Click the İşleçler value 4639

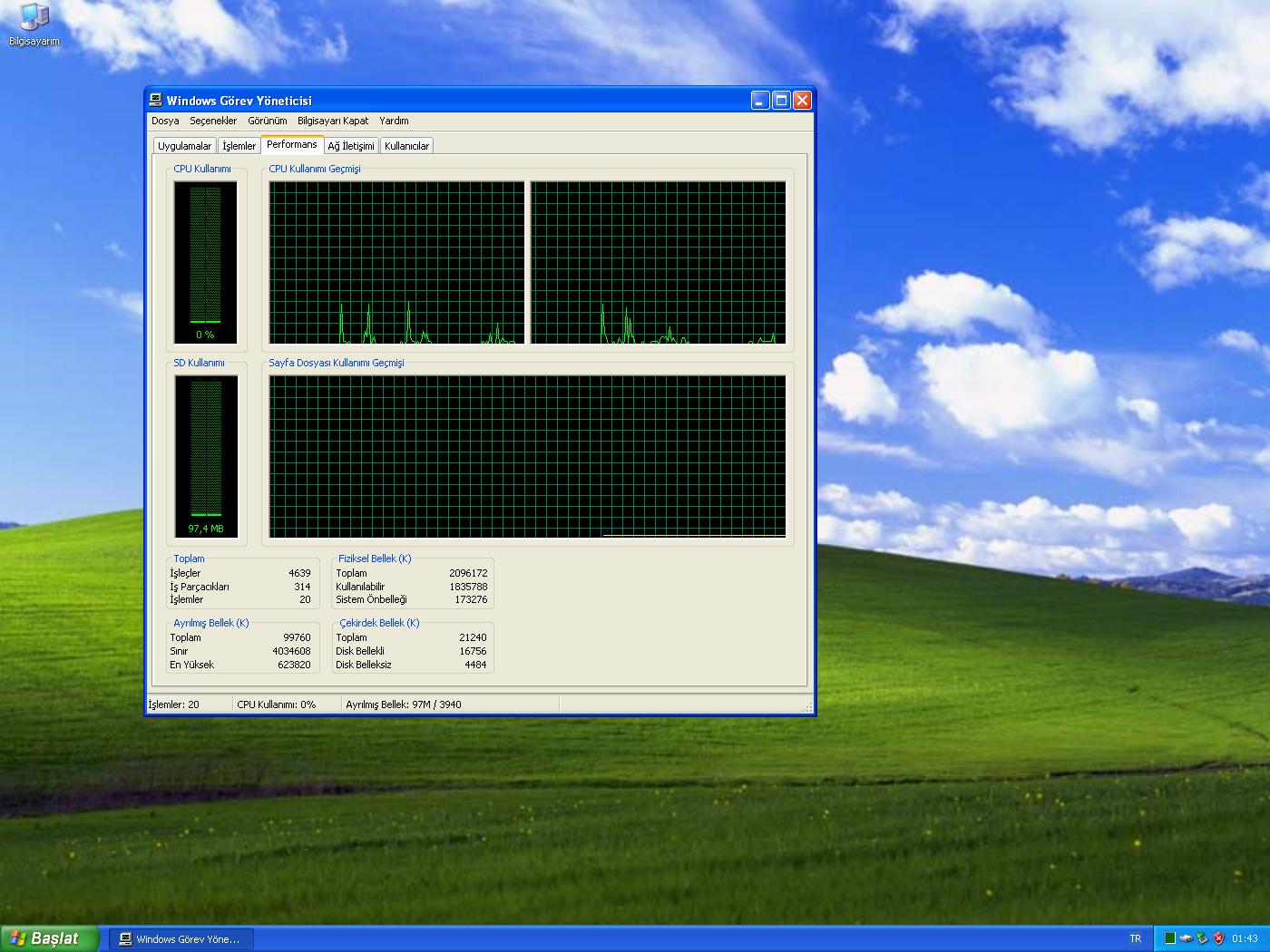click(x=299, y=573)
